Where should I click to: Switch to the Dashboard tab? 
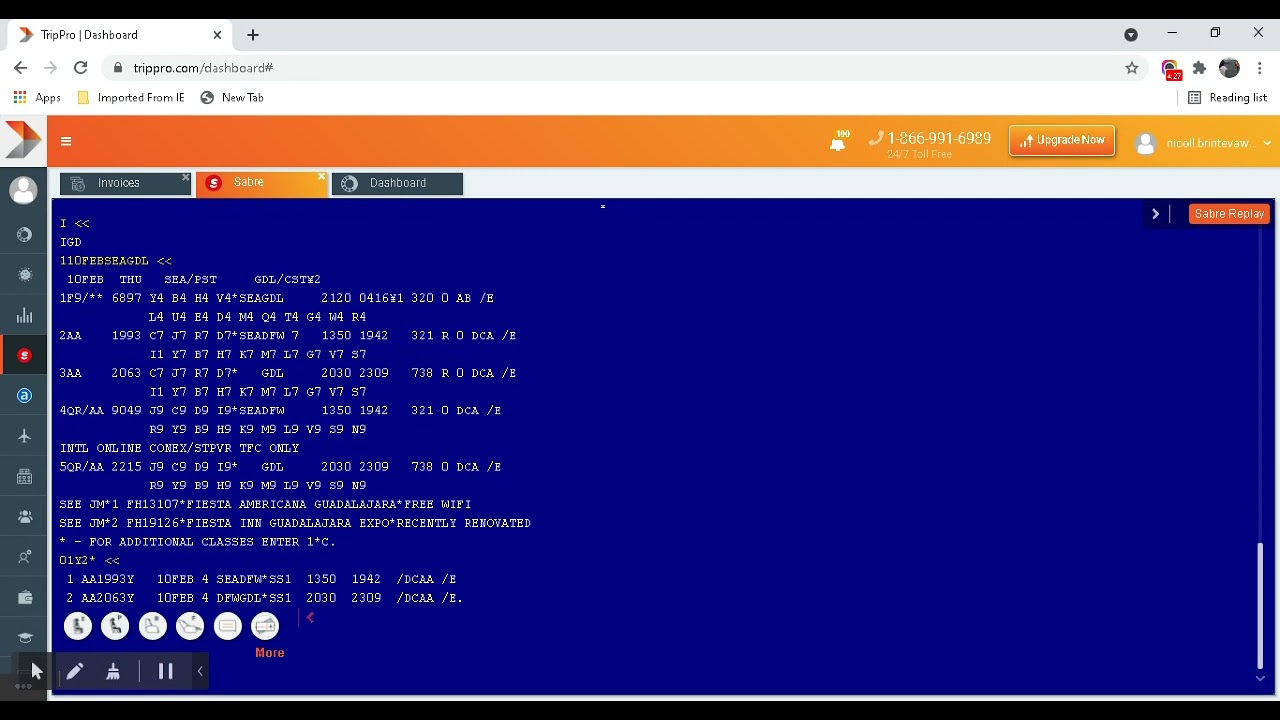point(397,183)
